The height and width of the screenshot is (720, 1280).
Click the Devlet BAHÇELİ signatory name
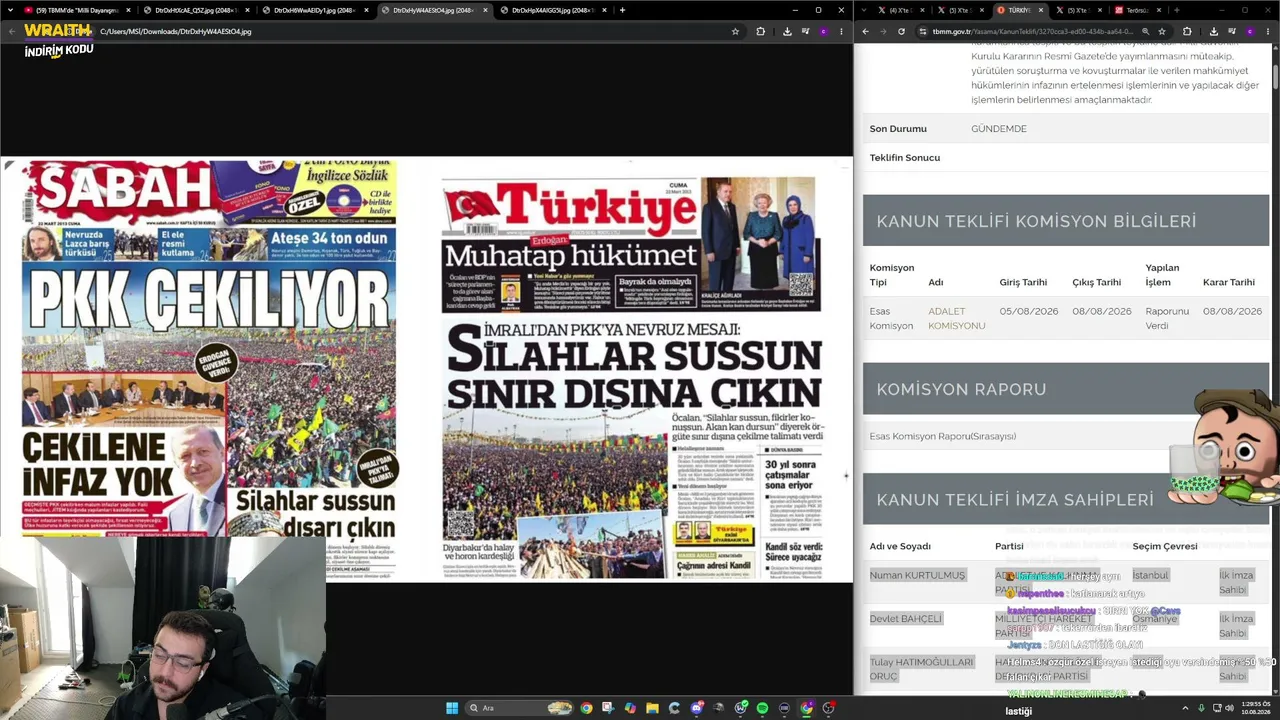pyautogui.click(x=905, y=618)
